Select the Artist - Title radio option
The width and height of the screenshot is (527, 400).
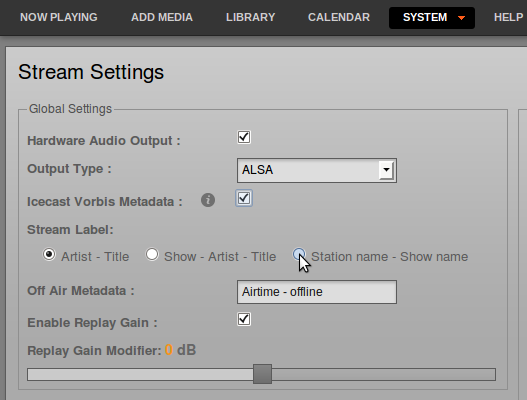[x=49, y=254]
